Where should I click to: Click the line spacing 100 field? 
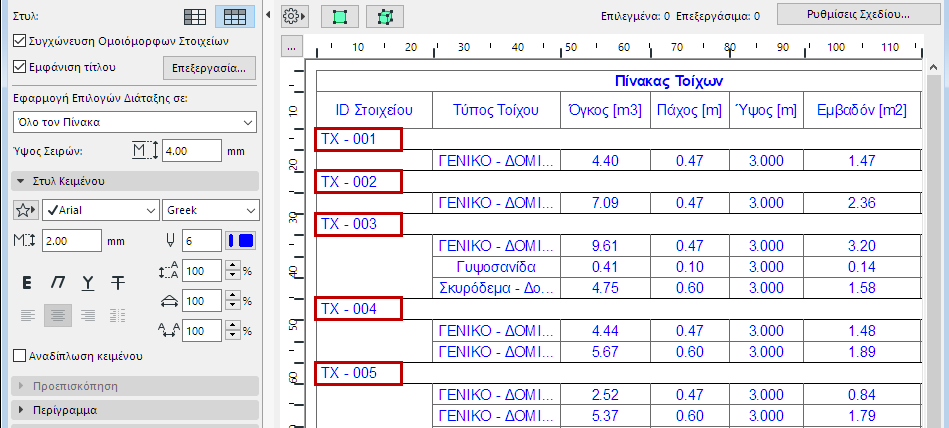[202, 271]
